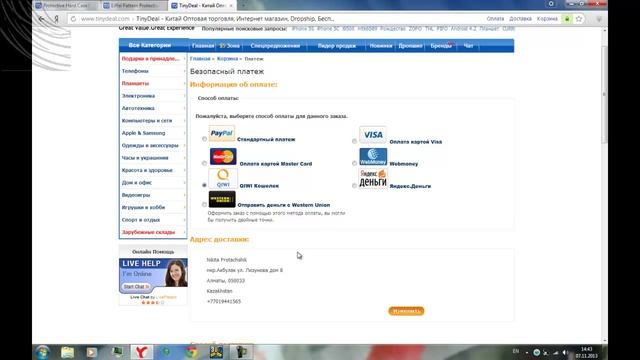Image resolution: width=640 pixels, height=360 pixels.
Task: Click the Яндекс.Деньги logo
Action: click(x=373, y=178)
